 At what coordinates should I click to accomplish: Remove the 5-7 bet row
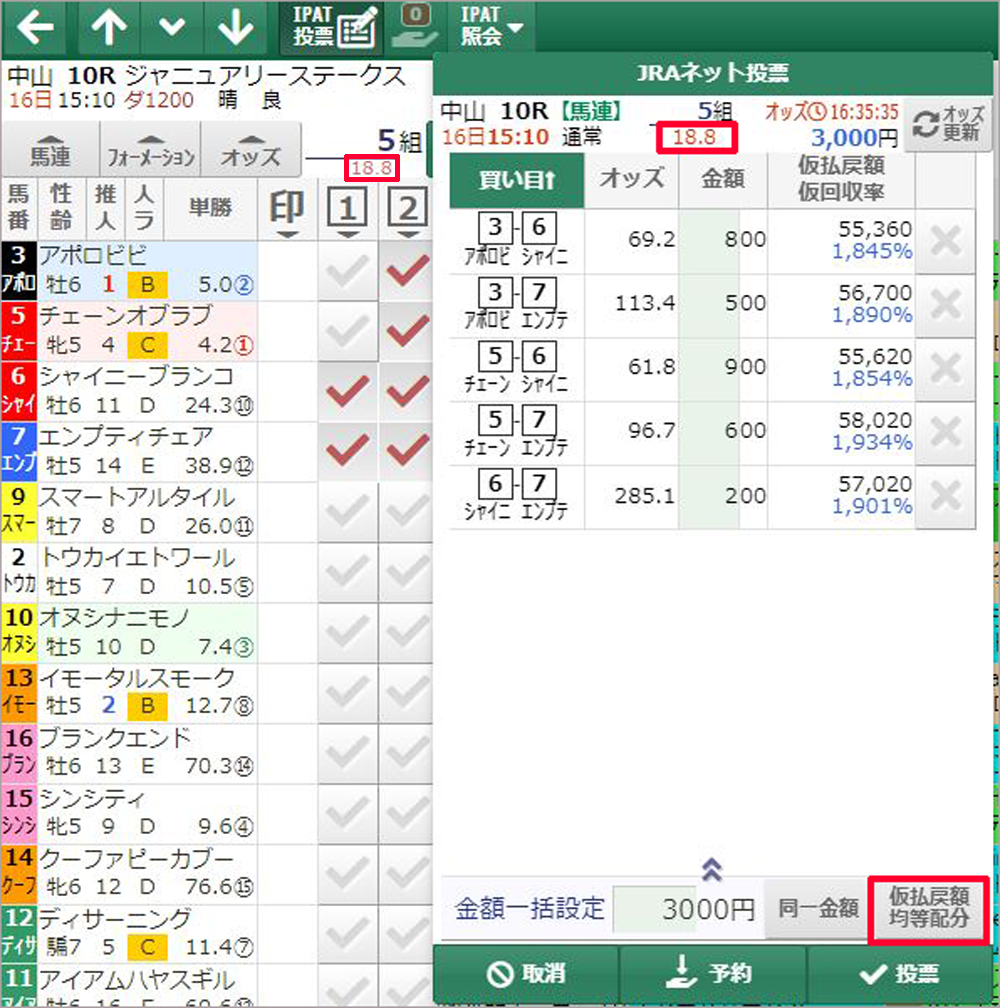pos(945,433)
